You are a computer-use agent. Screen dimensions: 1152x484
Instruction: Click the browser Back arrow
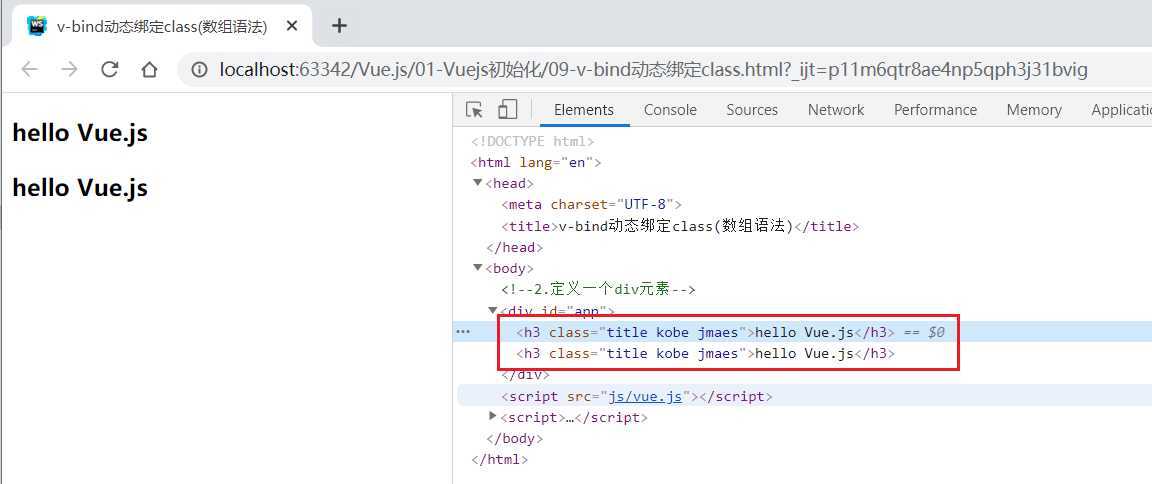(29, 70)
